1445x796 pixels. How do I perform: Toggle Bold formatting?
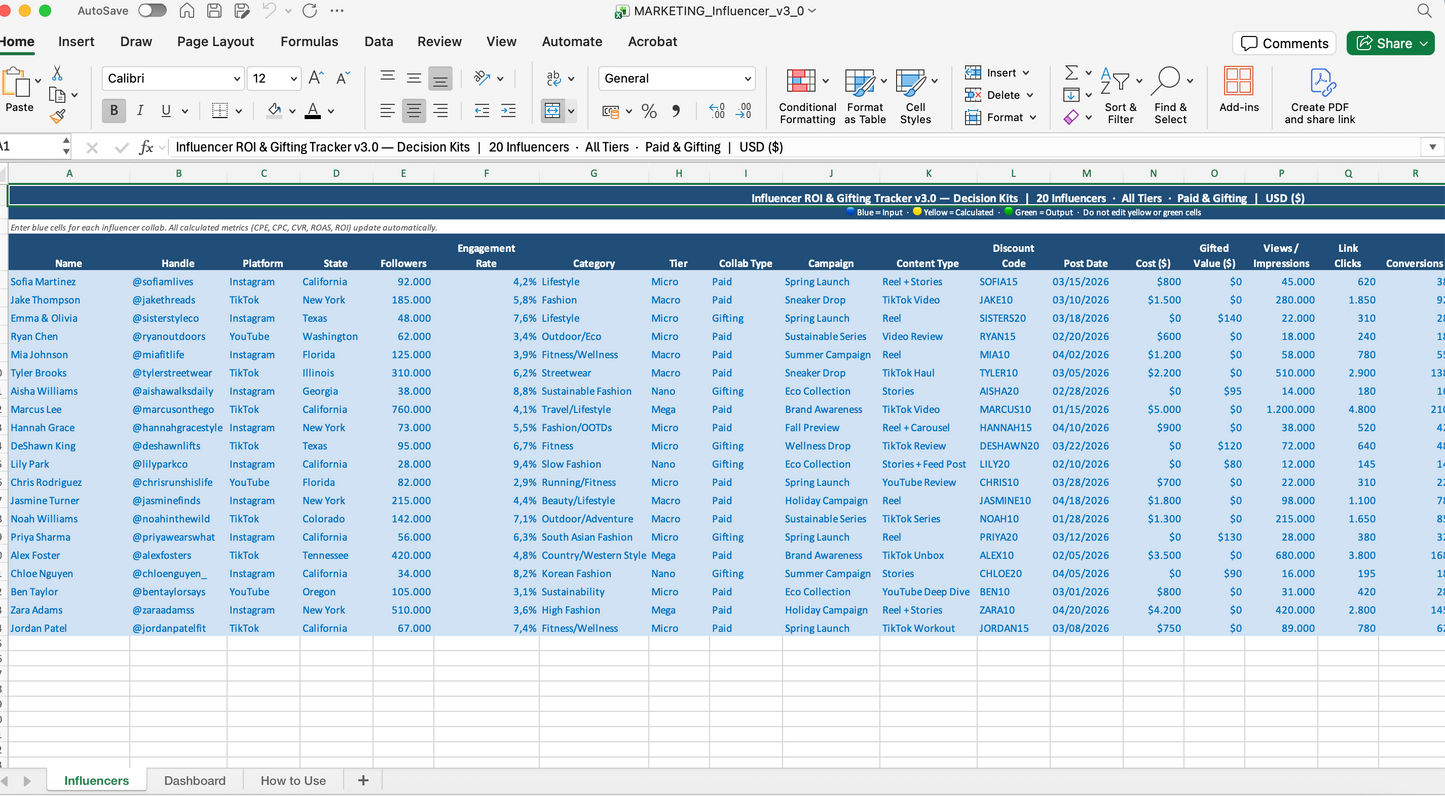pos(114,111)
